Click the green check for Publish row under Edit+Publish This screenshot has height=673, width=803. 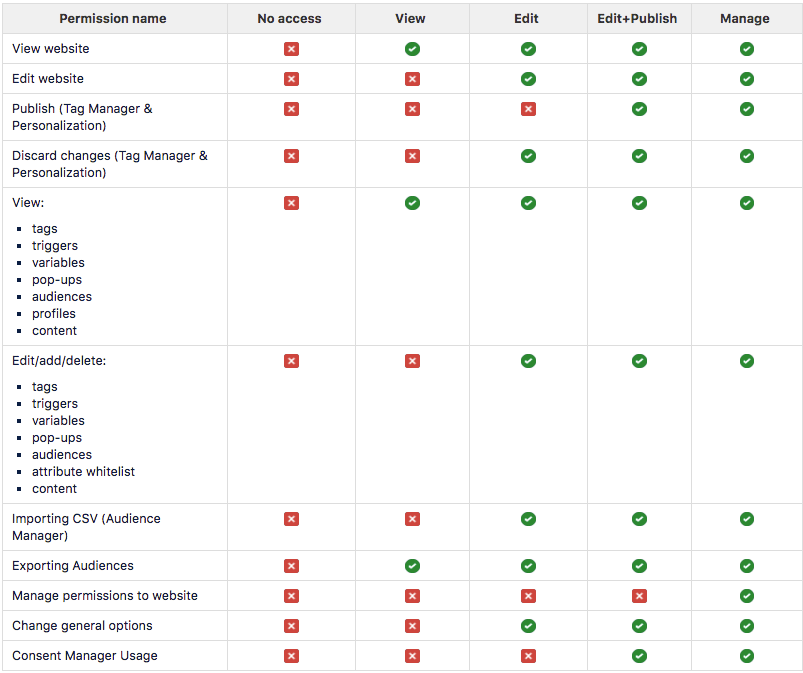coord(639,109)
